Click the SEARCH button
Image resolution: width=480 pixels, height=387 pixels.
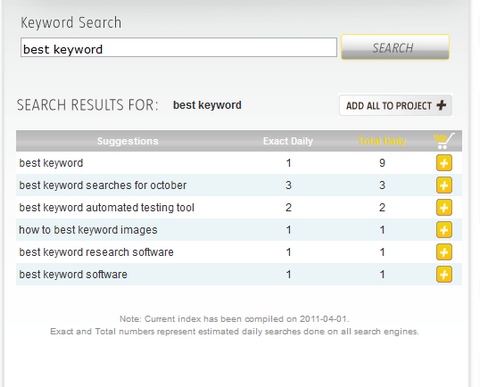click(395, 47)
